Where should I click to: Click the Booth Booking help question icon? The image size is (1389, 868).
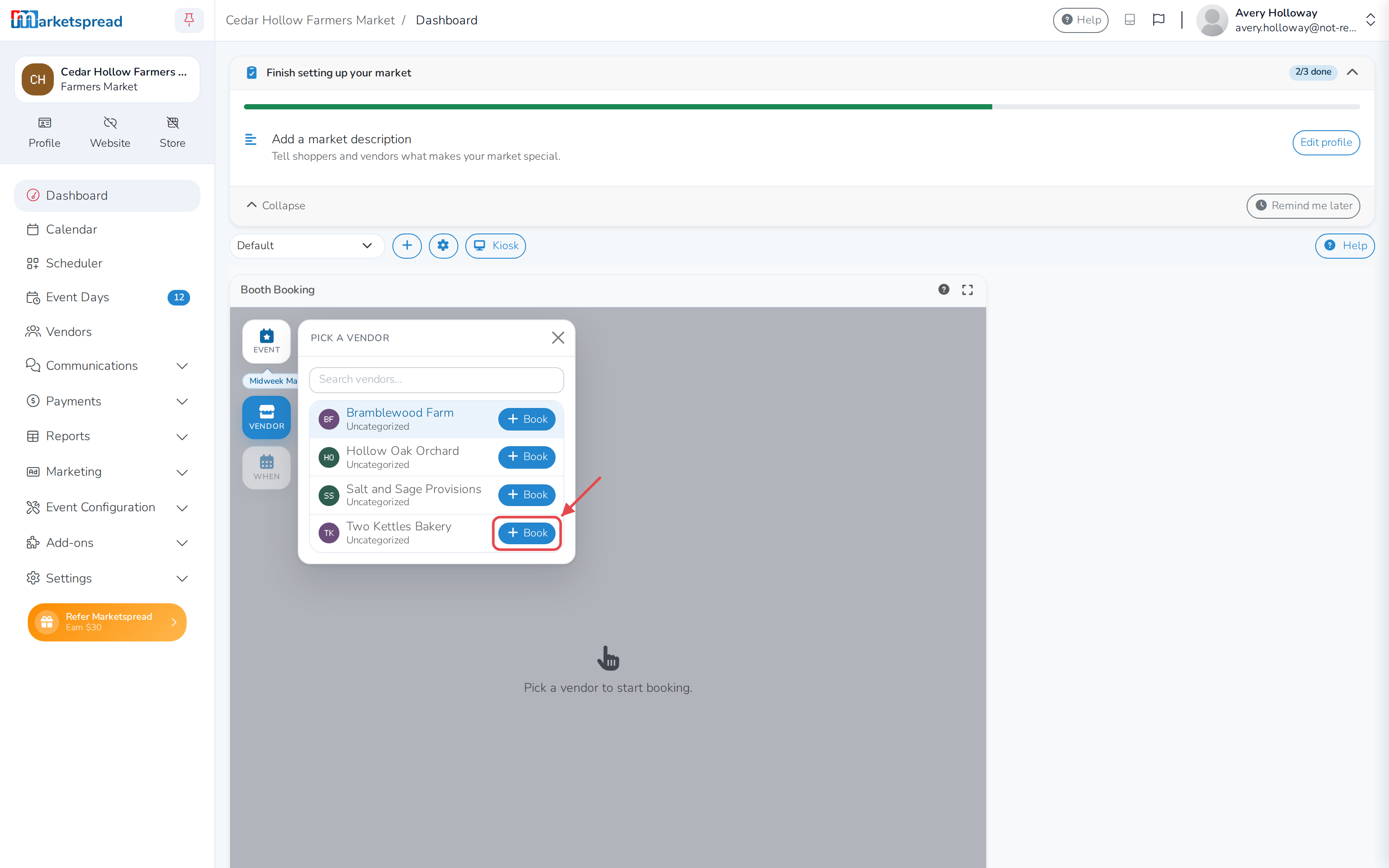click(x=944, y=289)
